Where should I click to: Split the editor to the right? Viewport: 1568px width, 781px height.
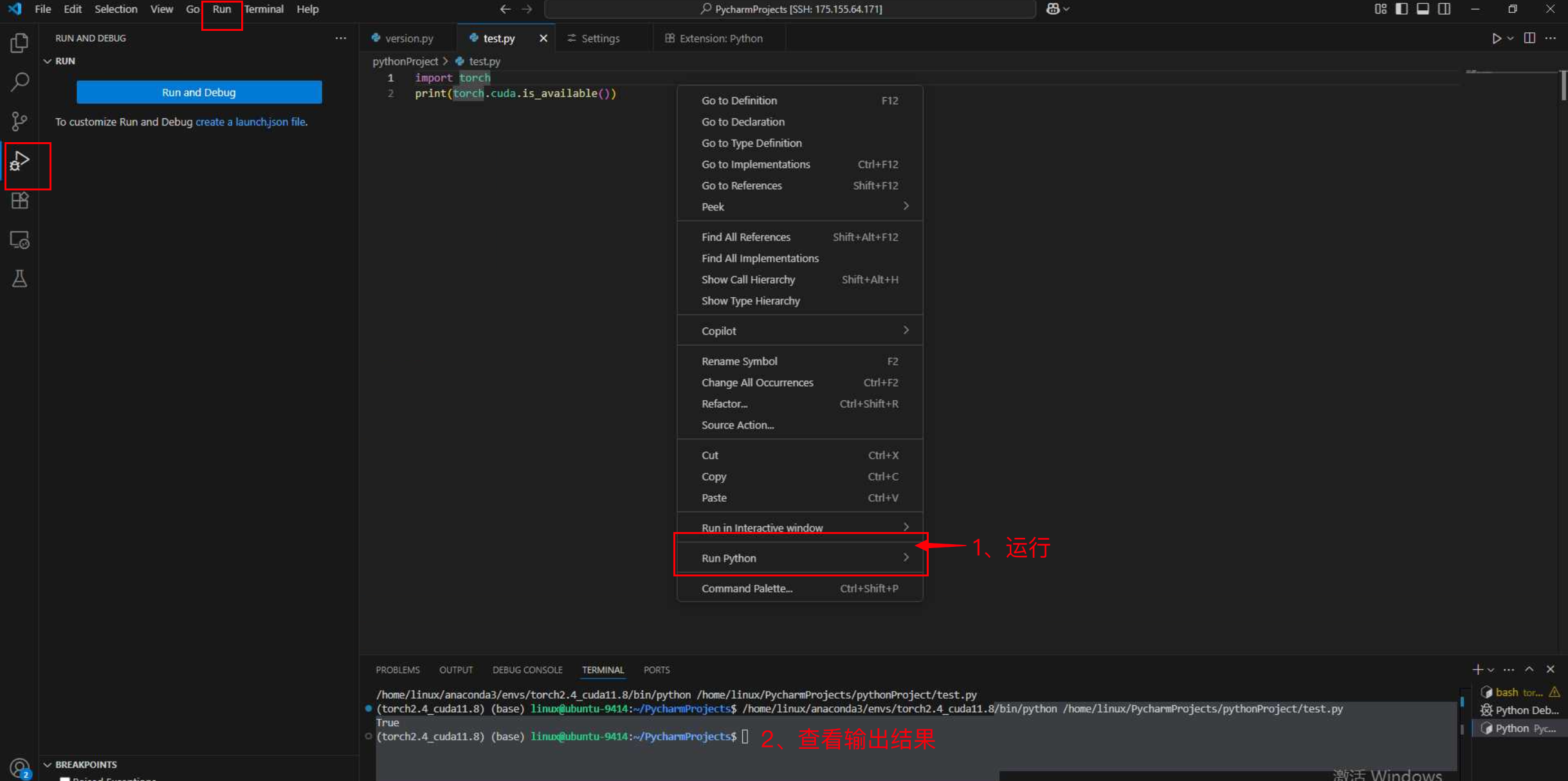[1529, 39]
